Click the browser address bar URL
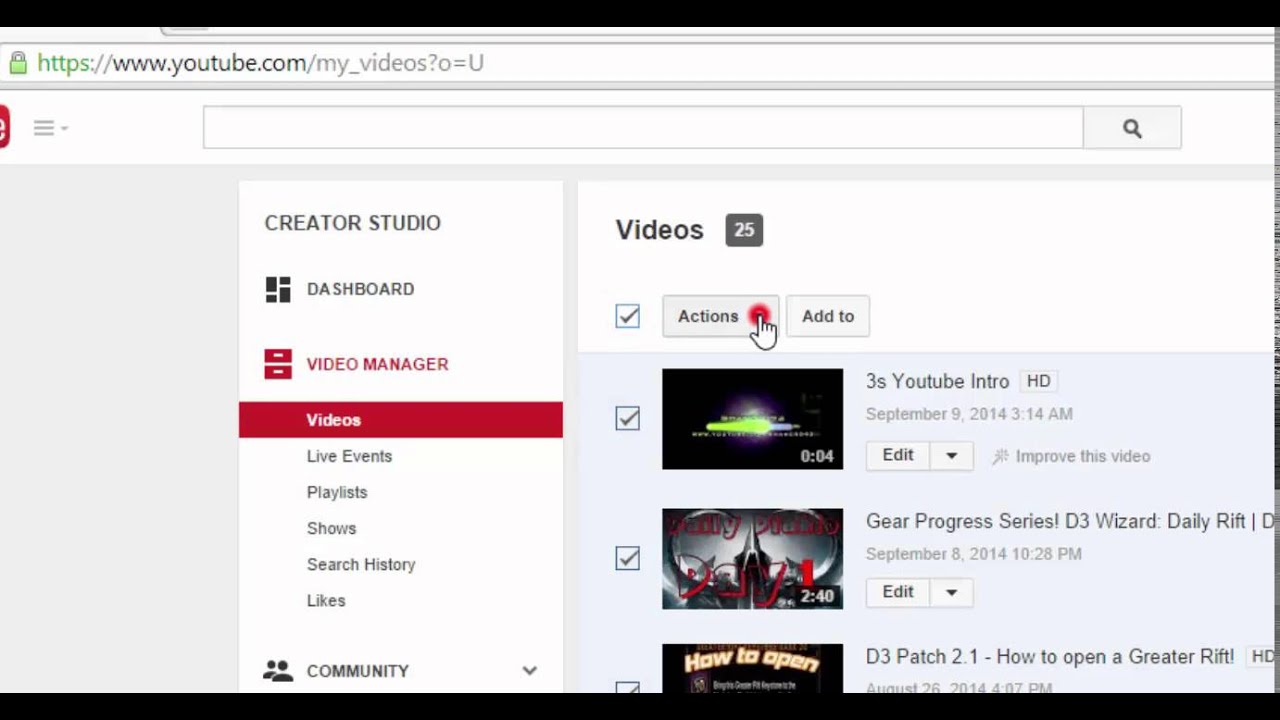 (260, 63)
